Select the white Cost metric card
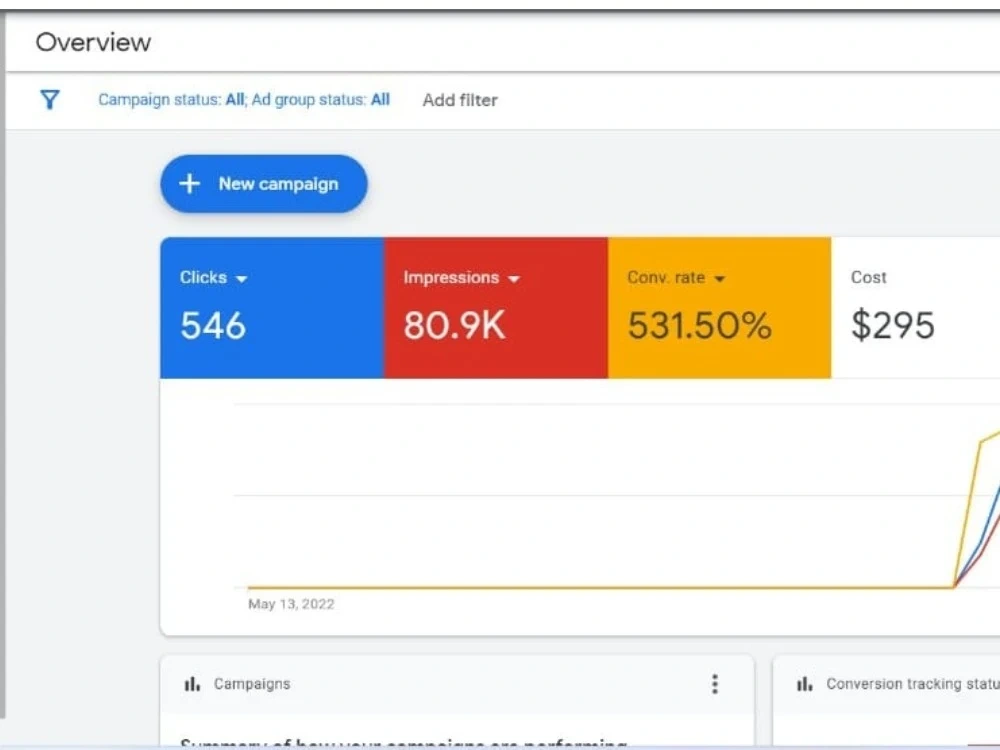The image size is (1000, 750). (916, 308)
